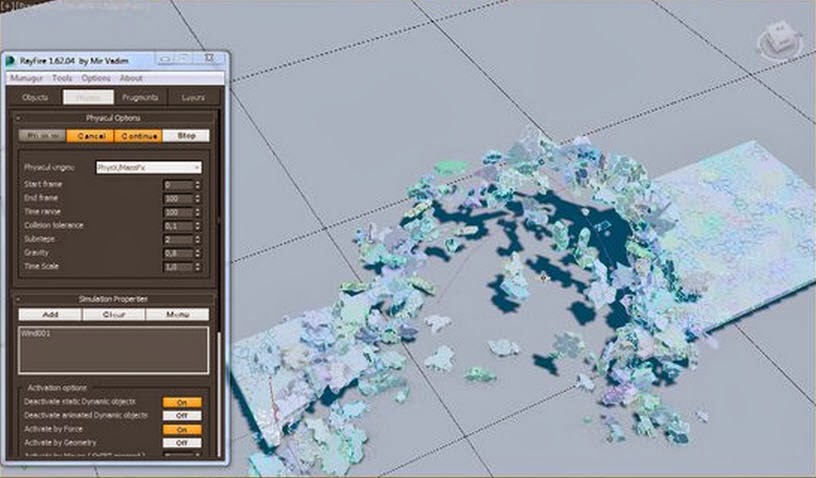Click the RayFire panel vertical scrollbar
This screenshot has height=478, width=816.
219,393
